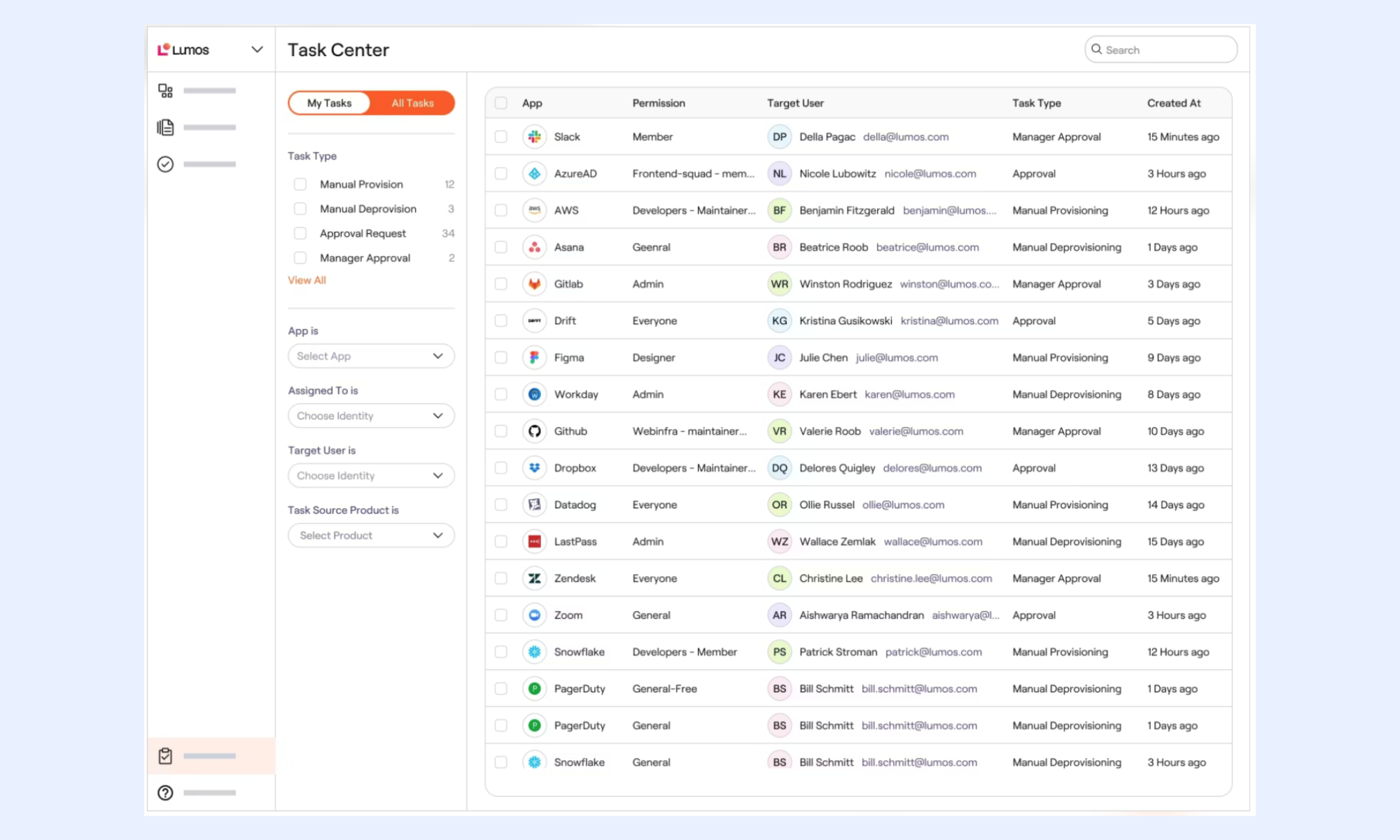1400x840 pixels.
Task: Click 'General-Free' permission cell
Action: pos(664,689)
